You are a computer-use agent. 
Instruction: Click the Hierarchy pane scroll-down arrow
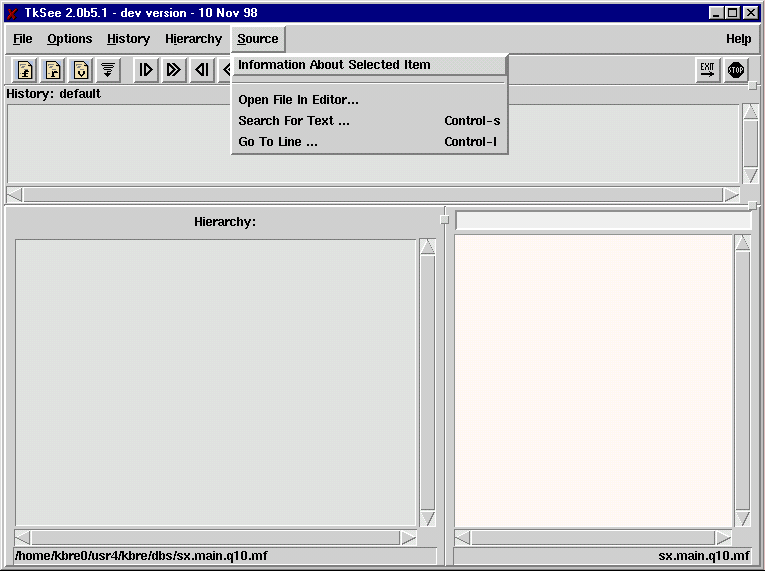(x=427, y=518)
